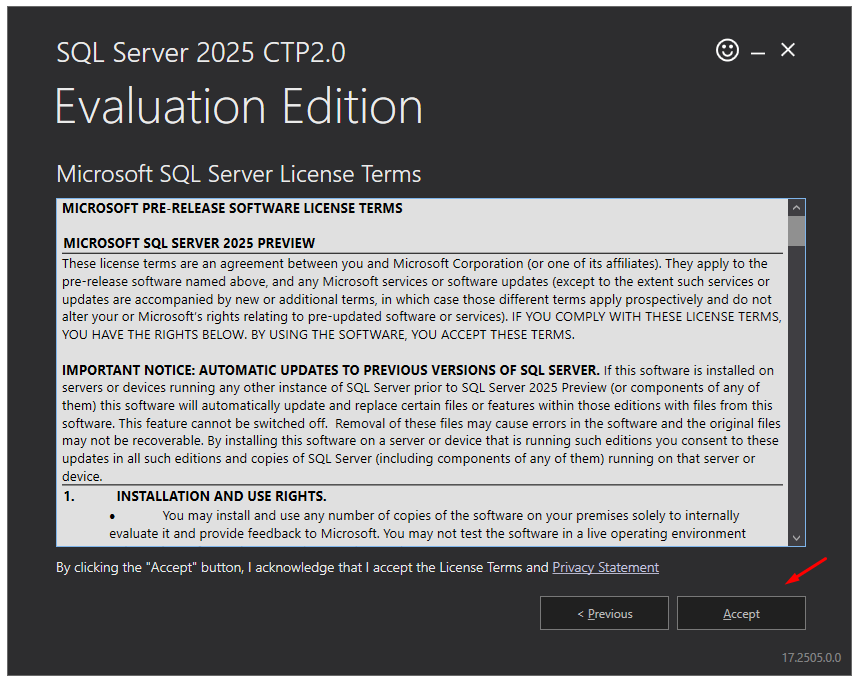This screenshot has height=683, width=858.
Task: Click the Microsoft SQL Server License Terms label
Action: (238, 174)
